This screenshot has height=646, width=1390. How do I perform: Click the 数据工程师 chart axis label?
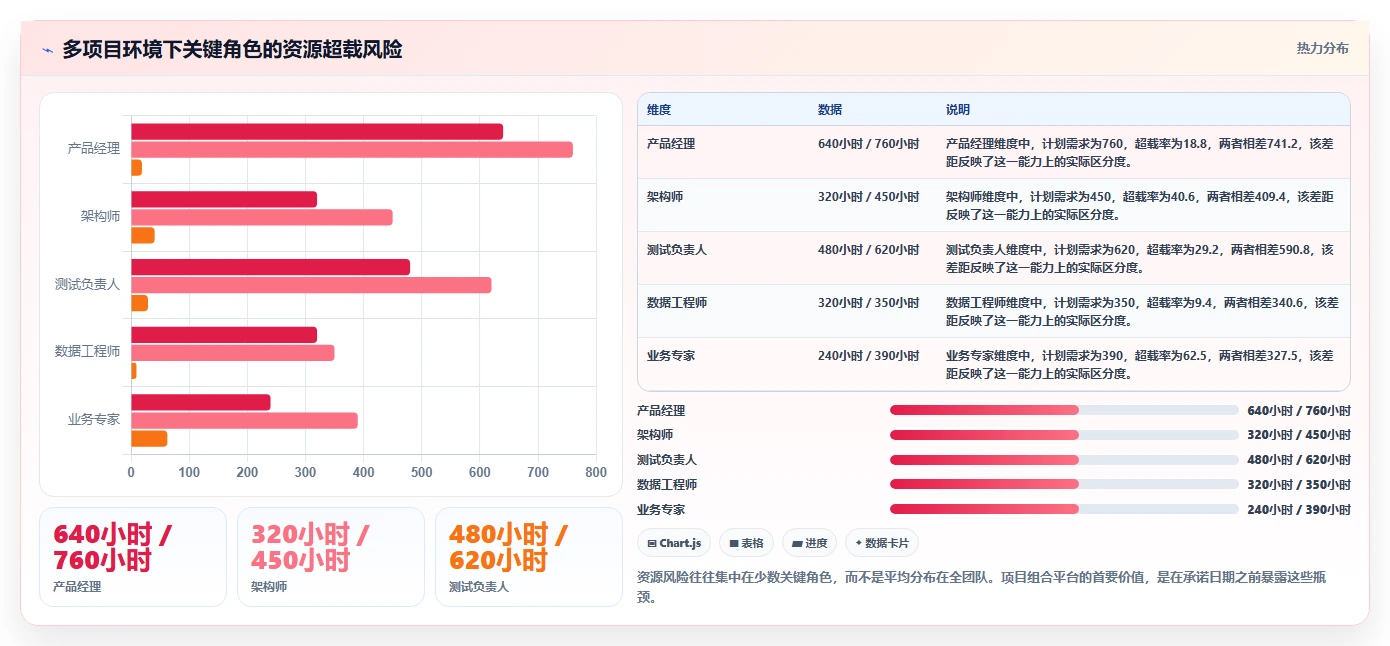point(87,351)
